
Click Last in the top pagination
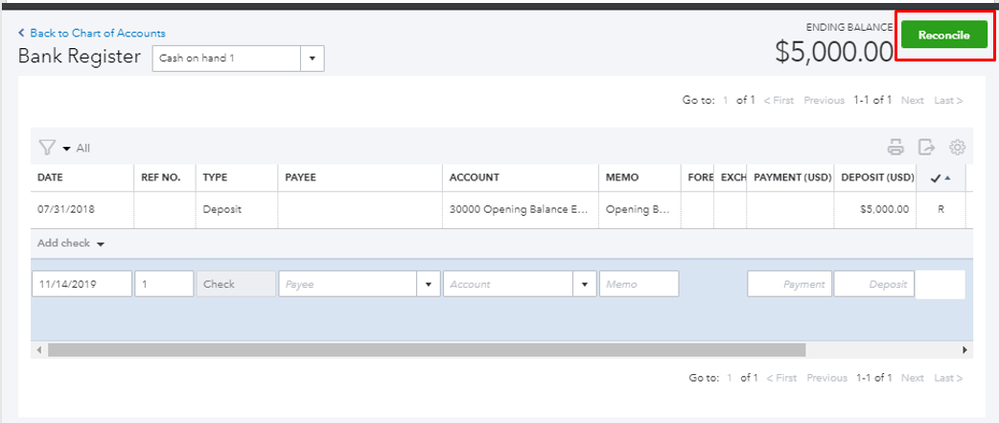[x=948, y=100]
